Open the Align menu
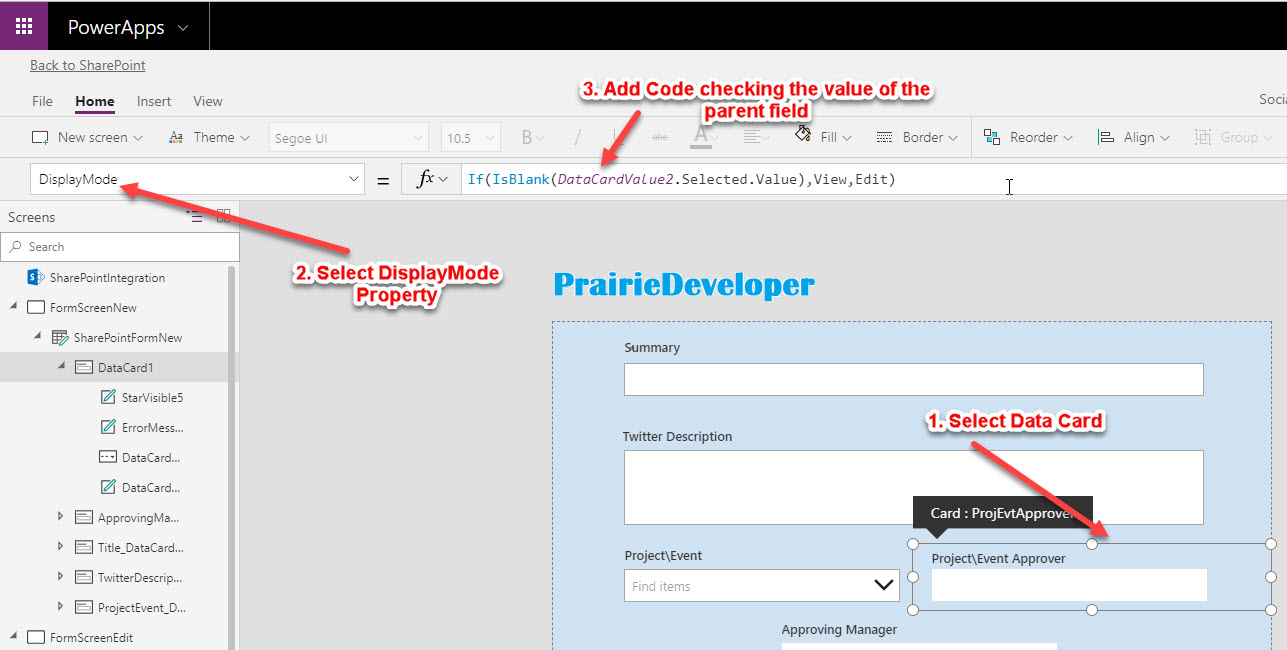This screenshot has width=1287, height=650. pyautogui.click(x=1133, y=137)
